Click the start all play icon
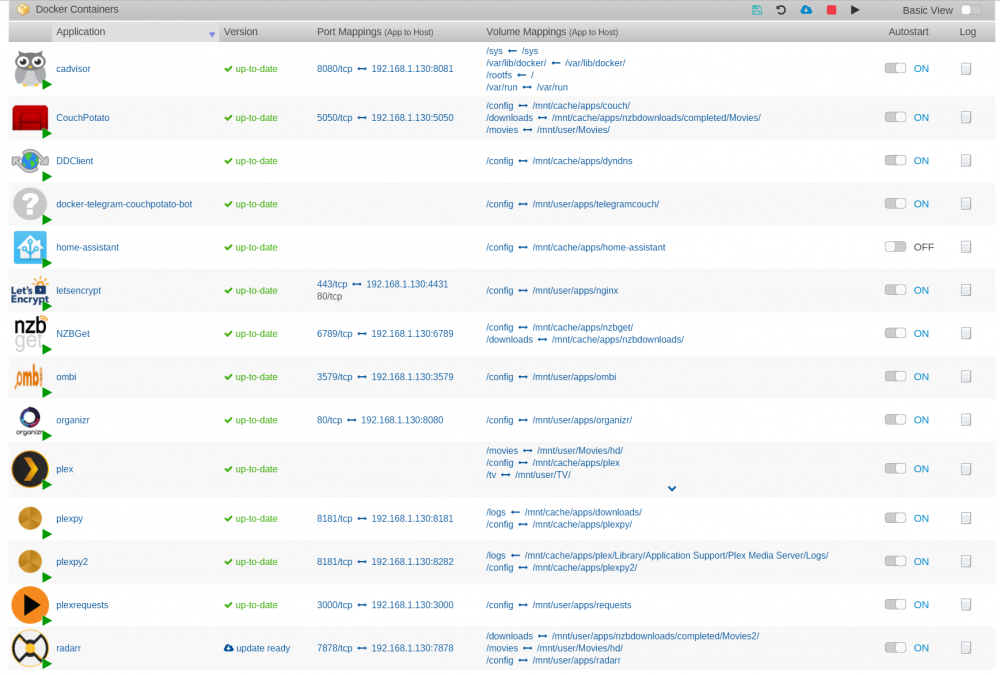This screenshot has width=1000, height=675. pyautogui.click(x=855, y=10)
